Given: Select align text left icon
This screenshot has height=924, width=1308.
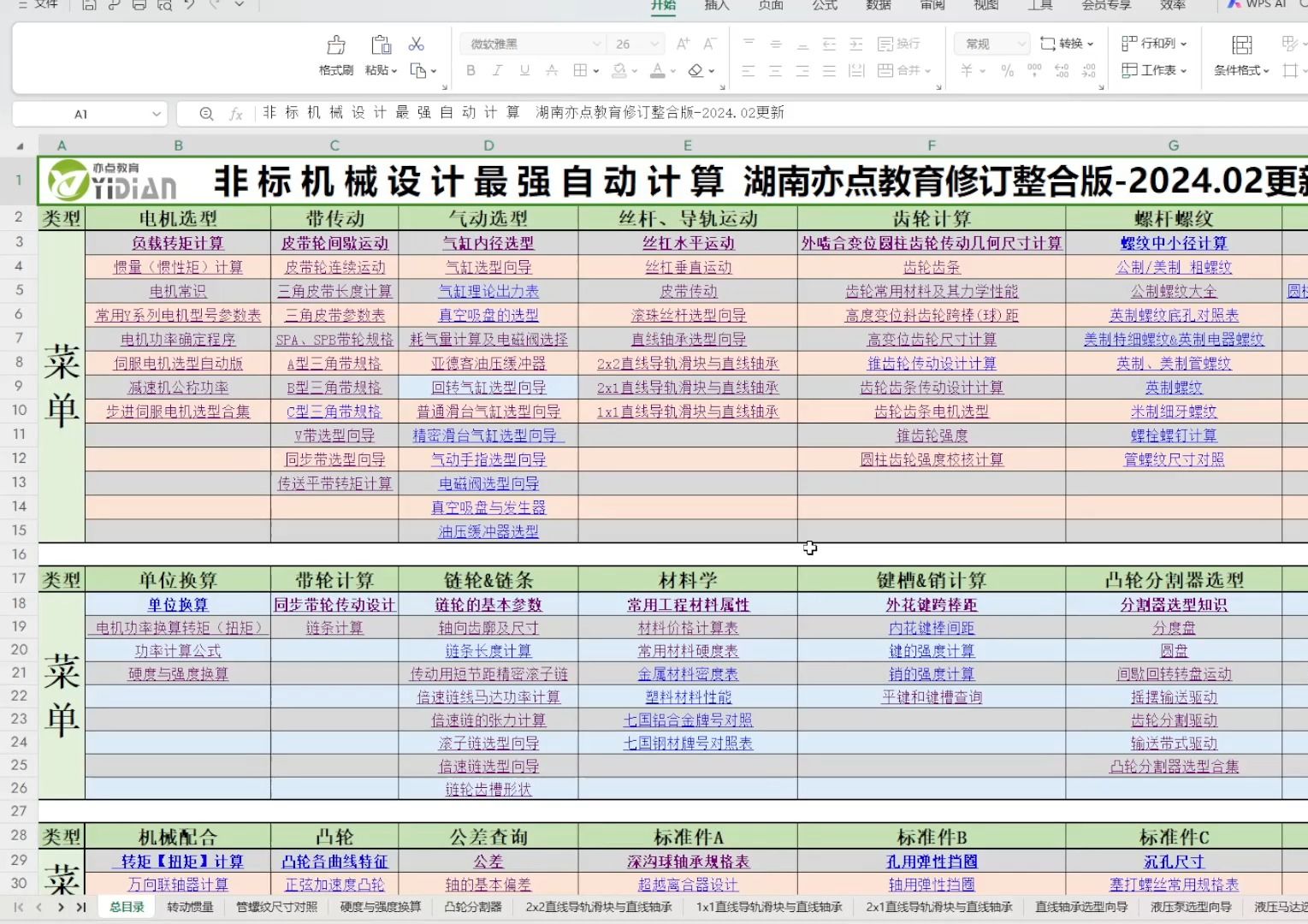Looking at the screenshot, I should (x=749, y=71).
